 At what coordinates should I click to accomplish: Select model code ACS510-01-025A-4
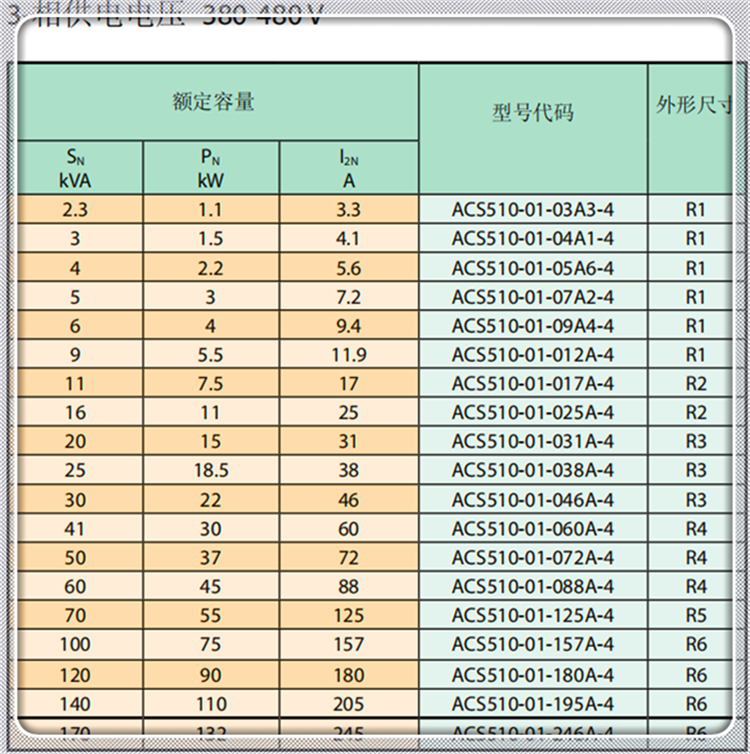(533, 413)
